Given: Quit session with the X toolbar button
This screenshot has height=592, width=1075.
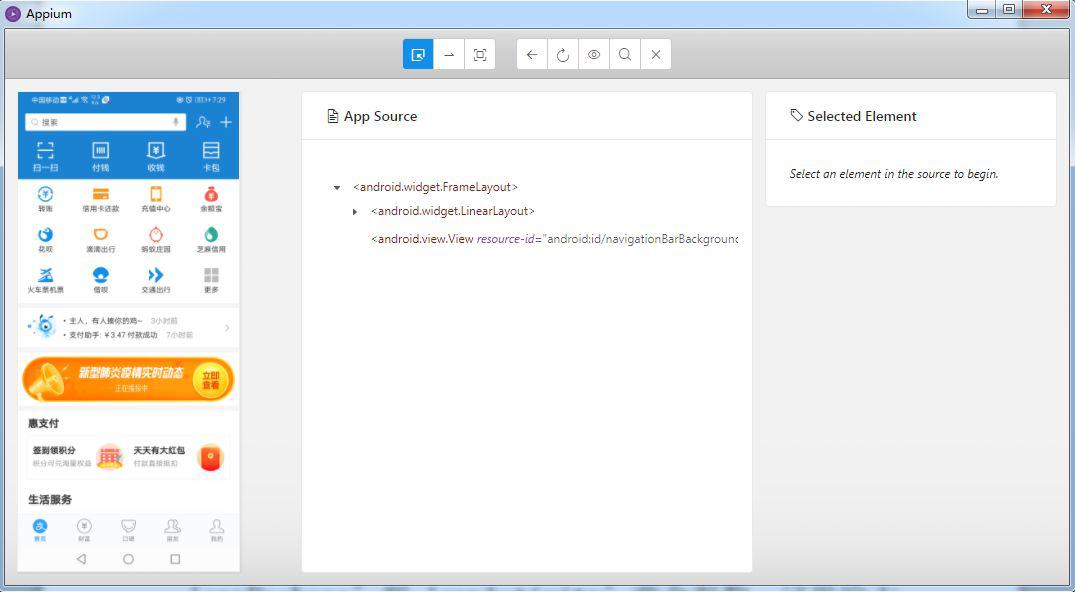Looking at the screenshot, I should pyautogui.click(x=656, y=55).
